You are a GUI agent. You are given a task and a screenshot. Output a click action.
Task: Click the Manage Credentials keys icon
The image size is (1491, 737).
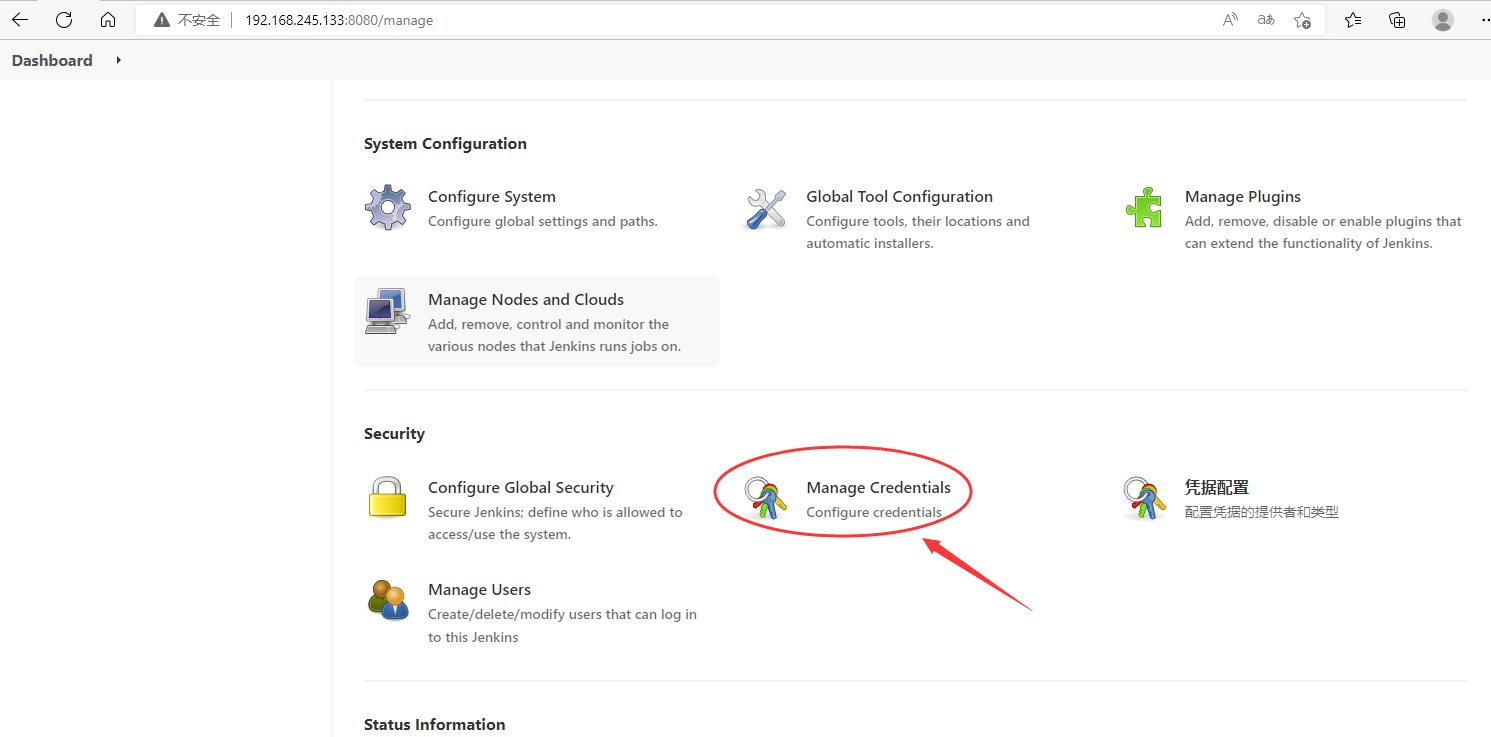click(767, 498)
